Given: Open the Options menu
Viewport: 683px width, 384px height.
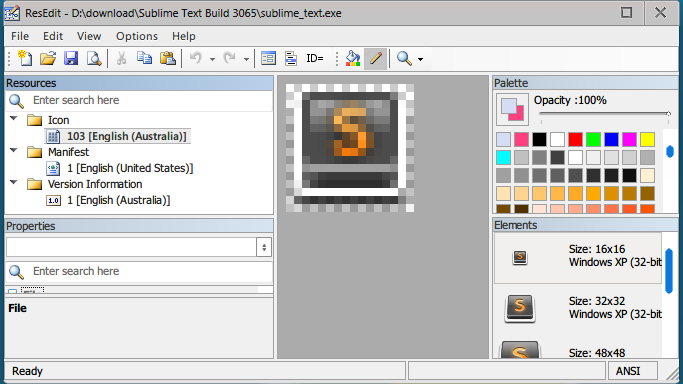Looking at the screenshot, I should point(137,36).
